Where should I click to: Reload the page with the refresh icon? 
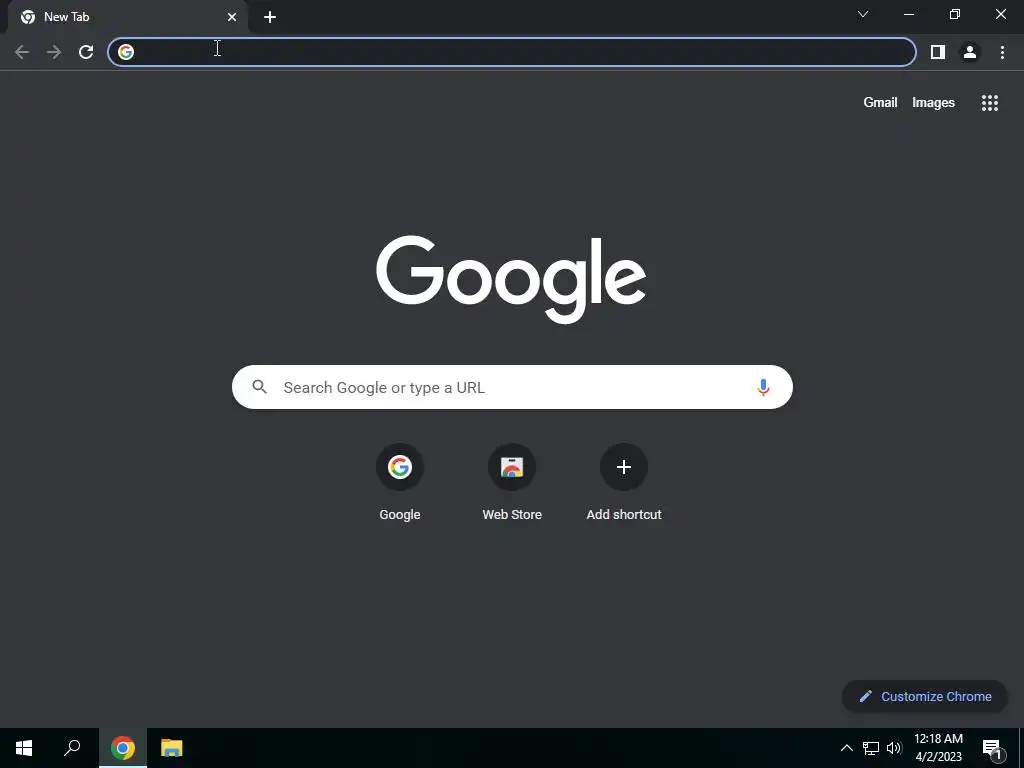[86, 52]
